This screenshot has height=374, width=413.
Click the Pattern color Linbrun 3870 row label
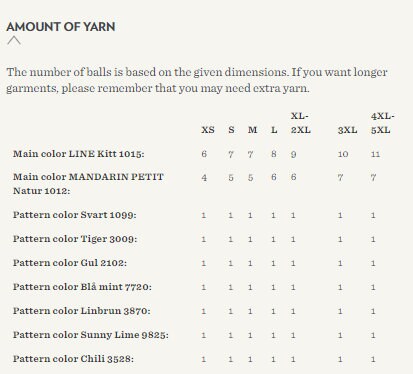coord(82,311)
